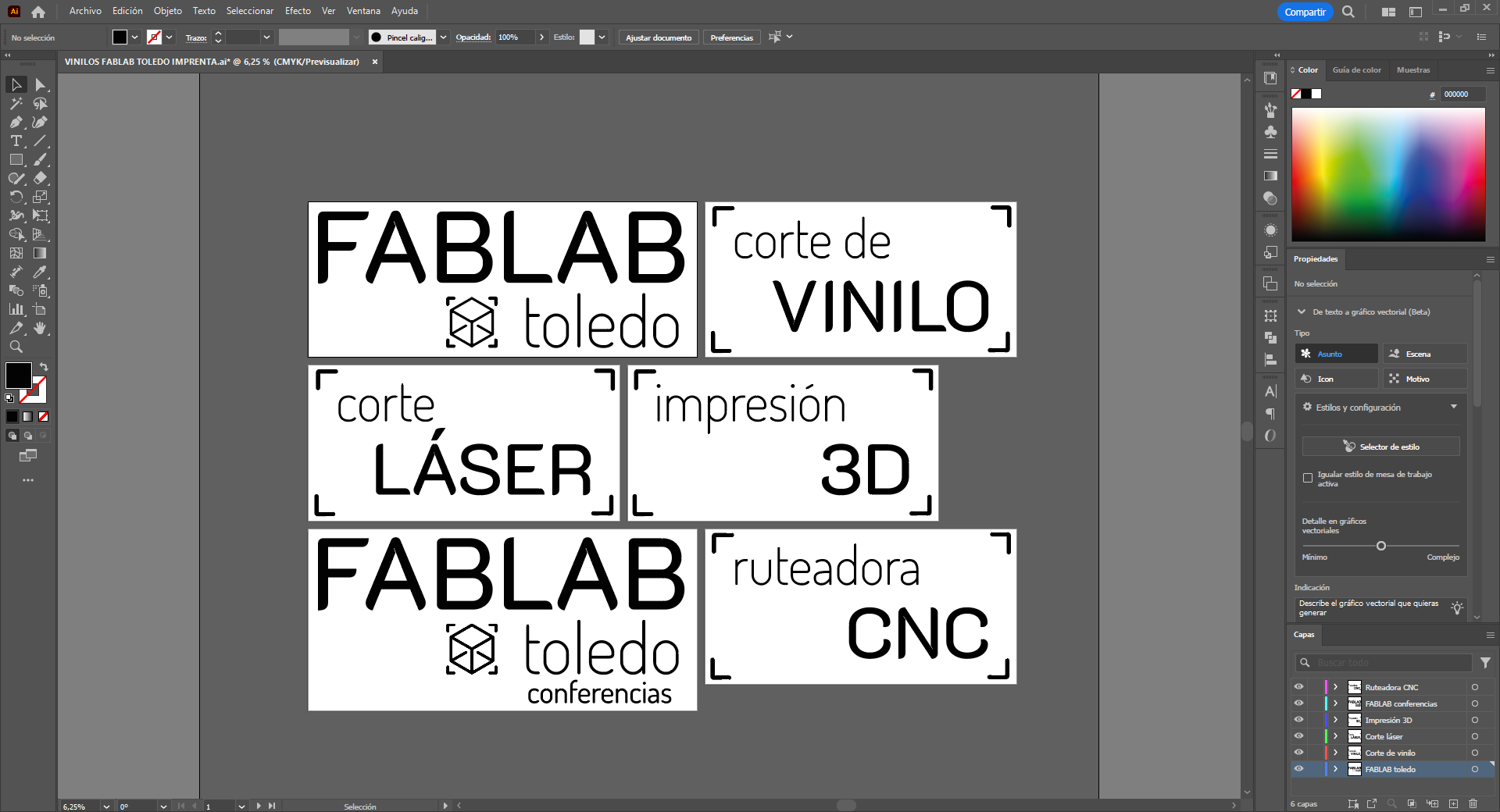Open the Edit Toolbar three-dots button
Screen dimensions: 1500x812
(28, 480)
